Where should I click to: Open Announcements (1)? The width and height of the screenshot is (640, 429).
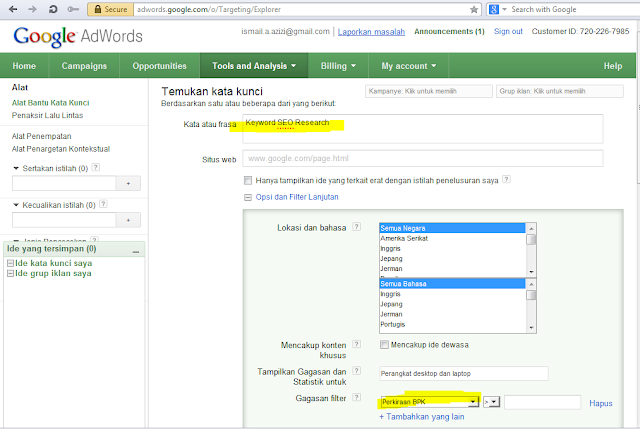click(x=449, y=31)
